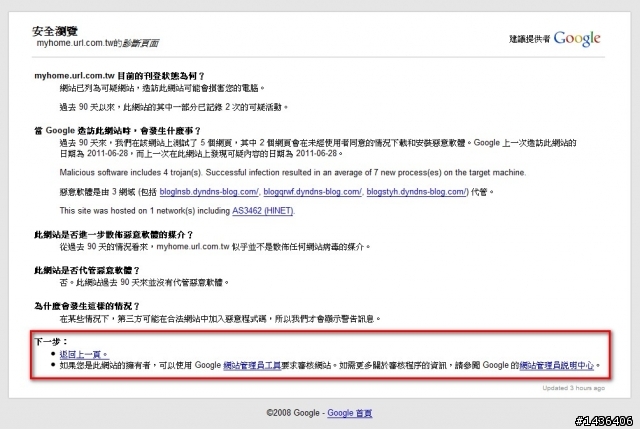The height and width of the screenshot is (429, 640).
Task: Click the 下一步： heading
Action: tap(51, 341)
